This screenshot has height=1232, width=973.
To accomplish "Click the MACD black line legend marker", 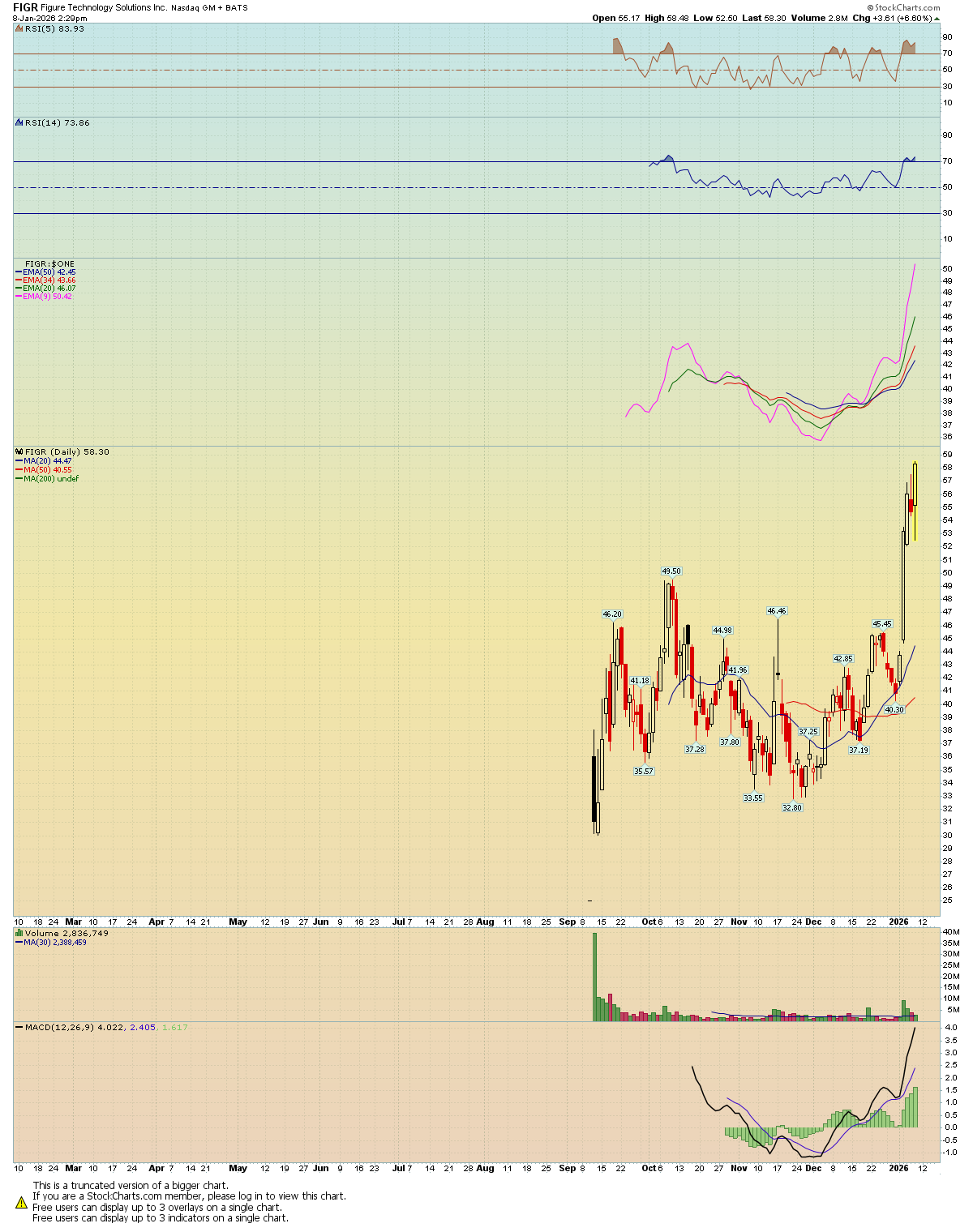I will 19,1028.
